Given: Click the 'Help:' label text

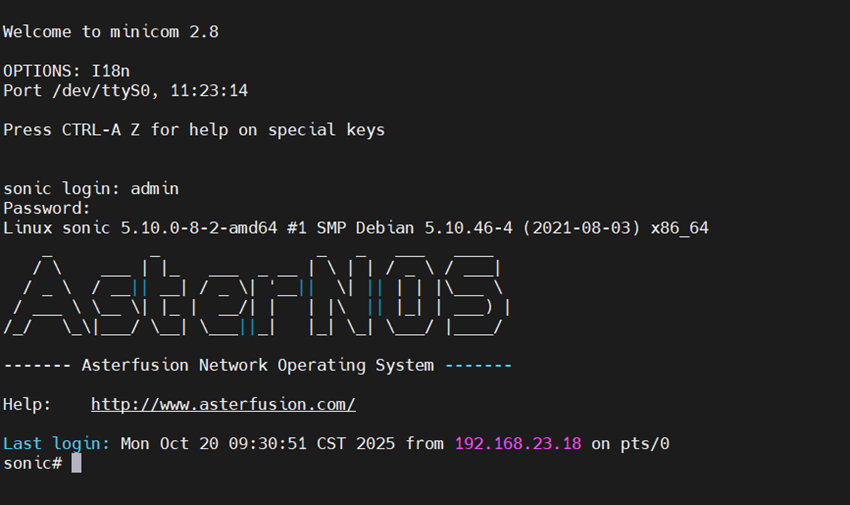Looking at the screenshot, I should click(27, 405).
